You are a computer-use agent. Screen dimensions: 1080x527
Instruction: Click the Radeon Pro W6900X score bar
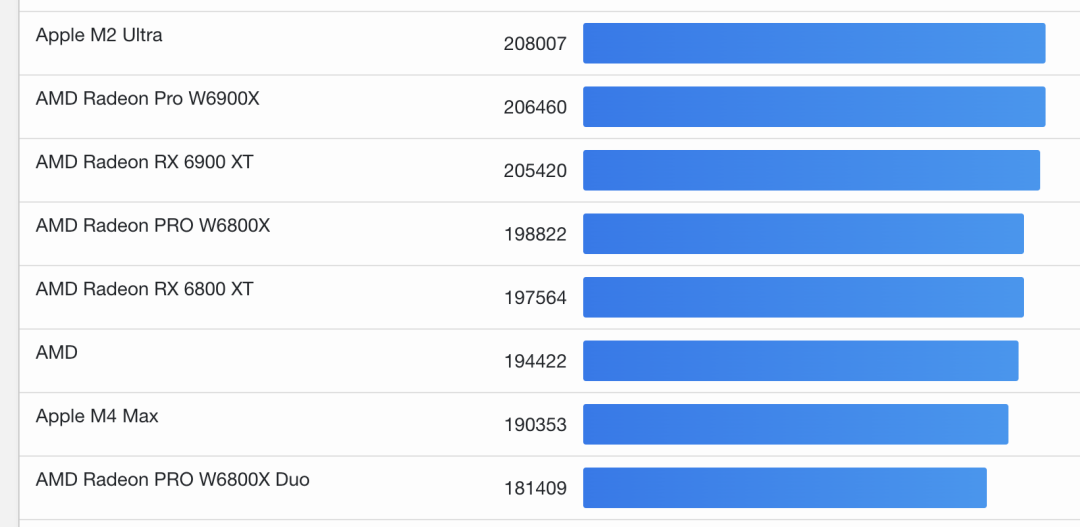click(814, 107)
